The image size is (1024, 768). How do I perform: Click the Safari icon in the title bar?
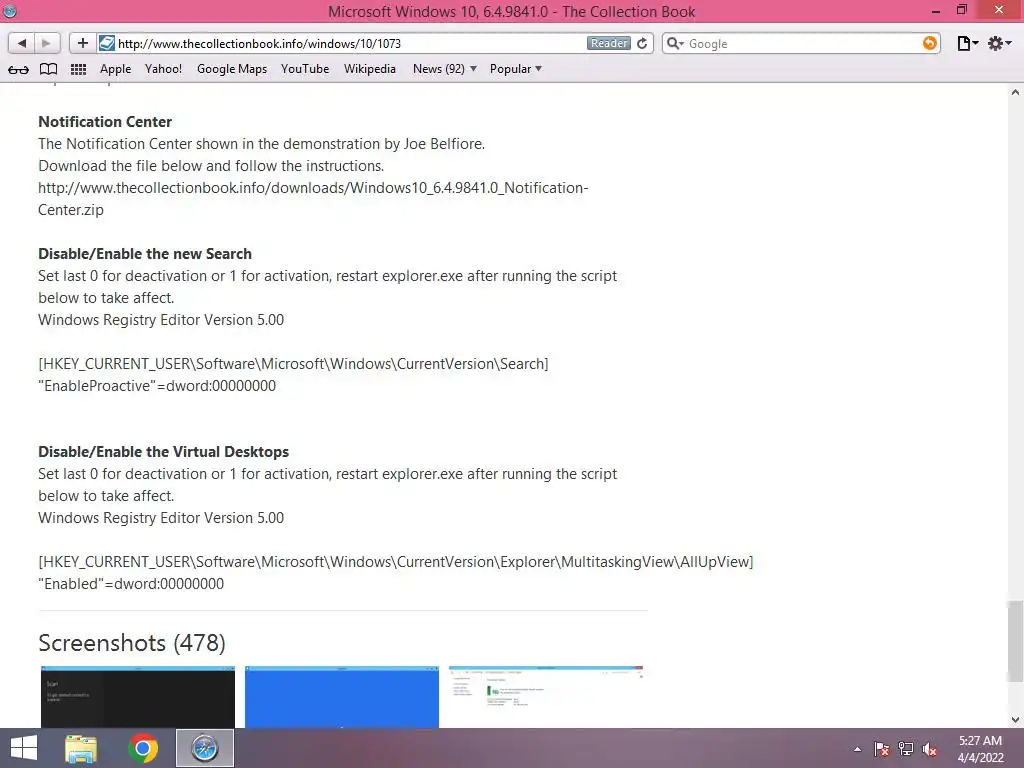click(x=10, y=11)
